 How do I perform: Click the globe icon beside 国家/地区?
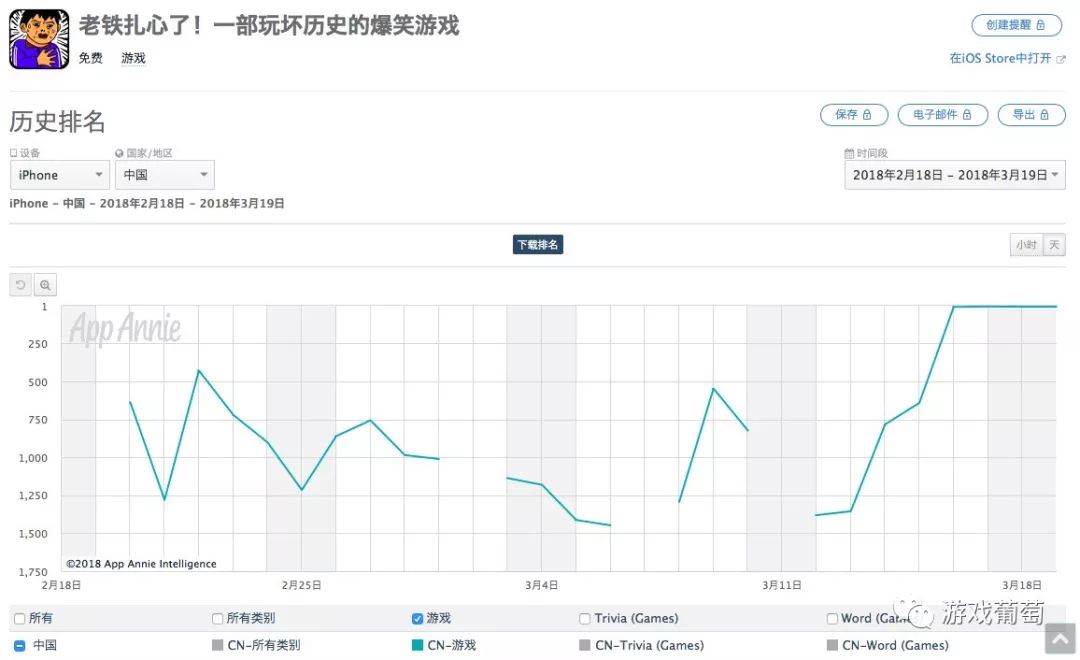[120, 154]
